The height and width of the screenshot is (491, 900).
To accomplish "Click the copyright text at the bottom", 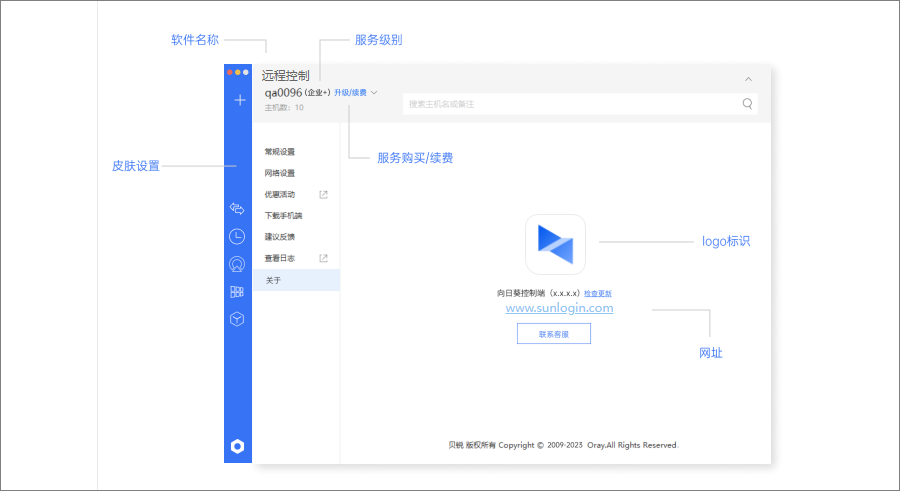I will click(x=563, y=445).
